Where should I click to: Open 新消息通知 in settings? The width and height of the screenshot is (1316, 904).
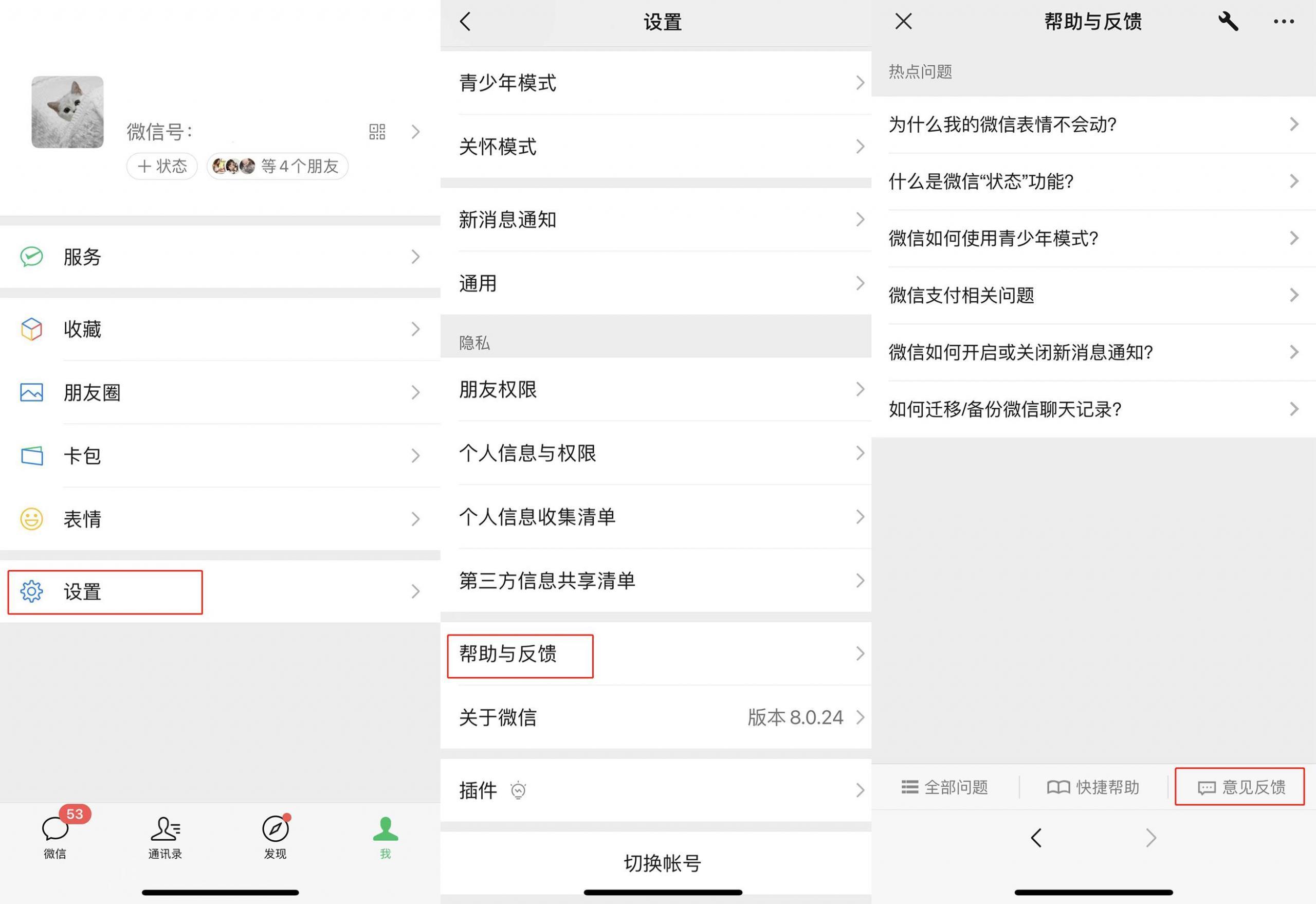point(656,219)
